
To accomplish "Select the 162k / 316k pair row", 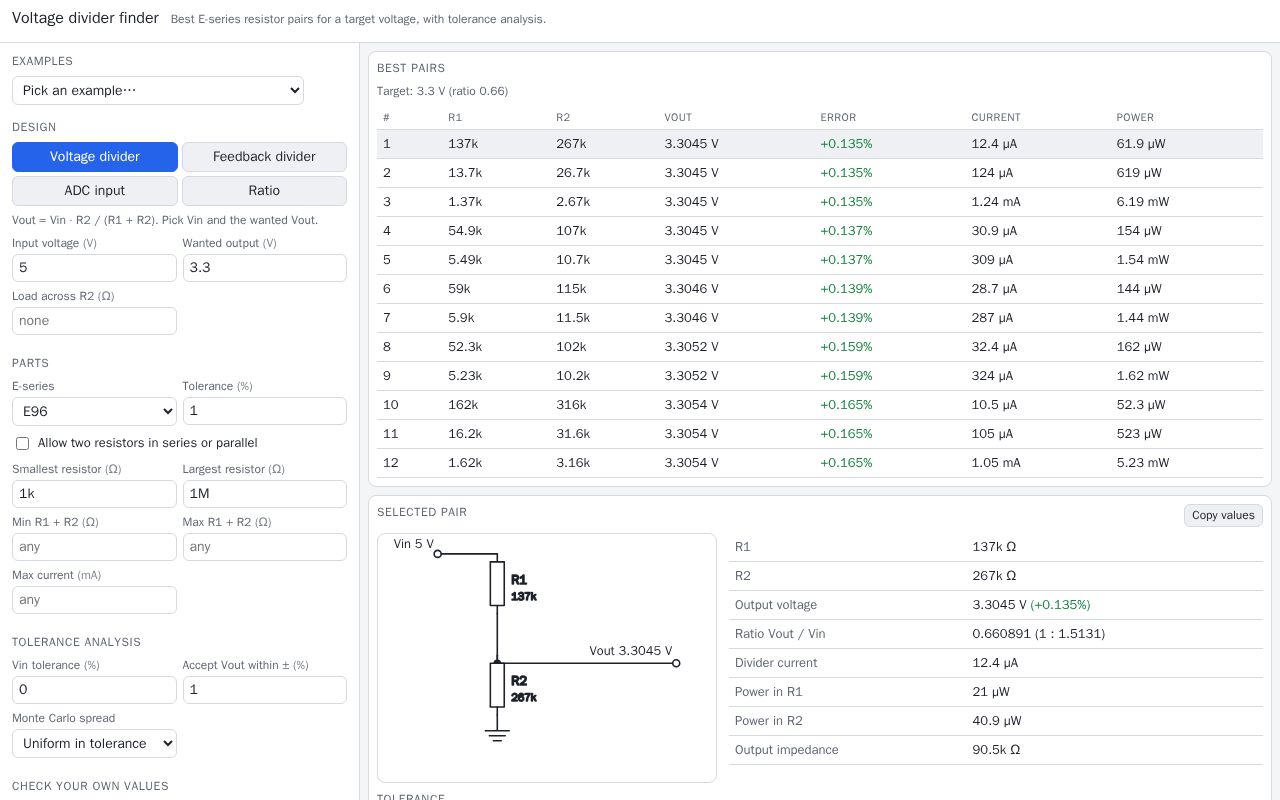I will (x=820, y=405).
